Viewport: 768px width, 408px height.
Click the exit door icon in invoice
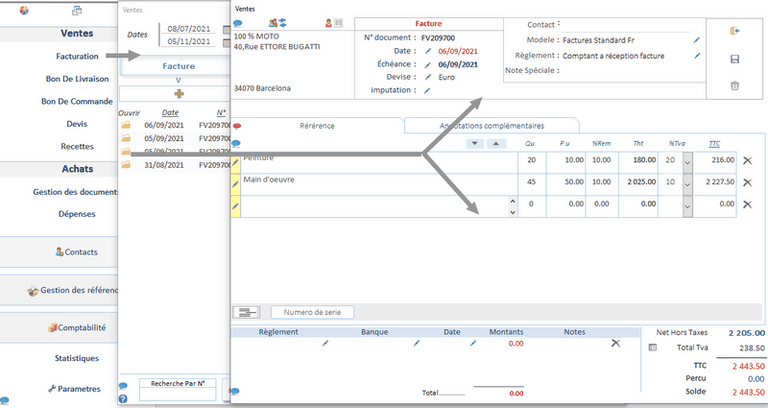734,31
